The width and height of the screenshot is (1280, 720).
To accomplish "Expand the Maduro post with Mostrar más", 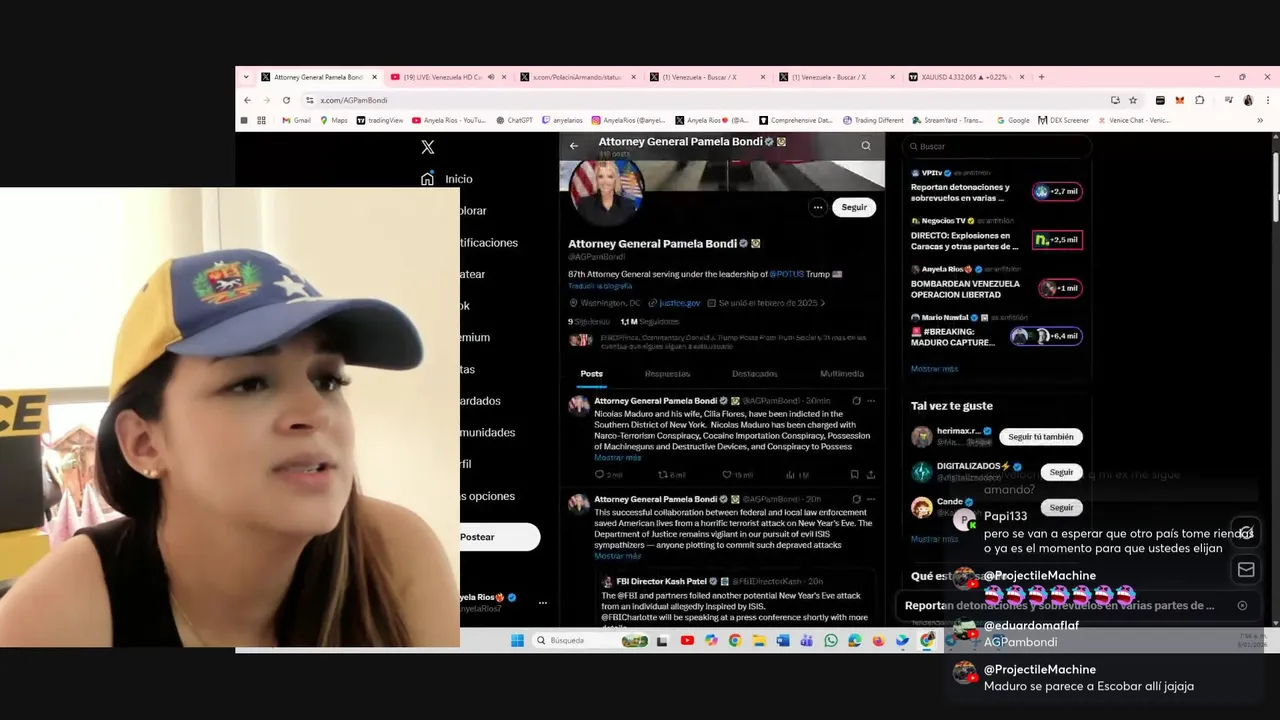I will coord(617,458).
